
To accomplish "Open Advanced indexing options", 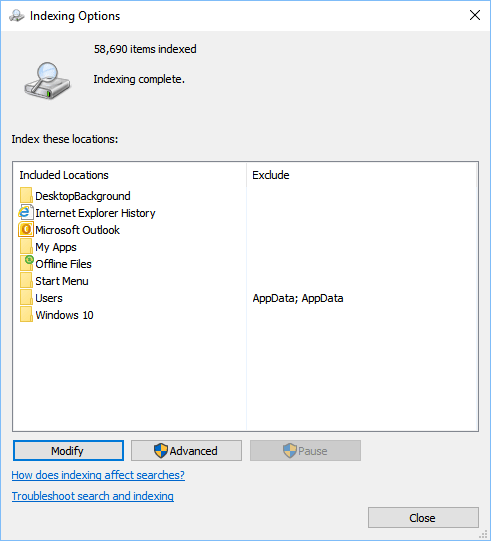I will point(186,451).
